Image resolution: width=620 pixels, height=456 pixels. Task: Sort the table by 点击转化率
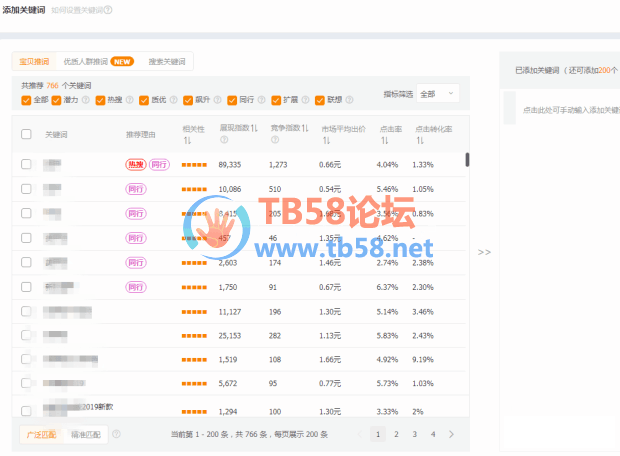pyautogui.click(x=420, y=140)
